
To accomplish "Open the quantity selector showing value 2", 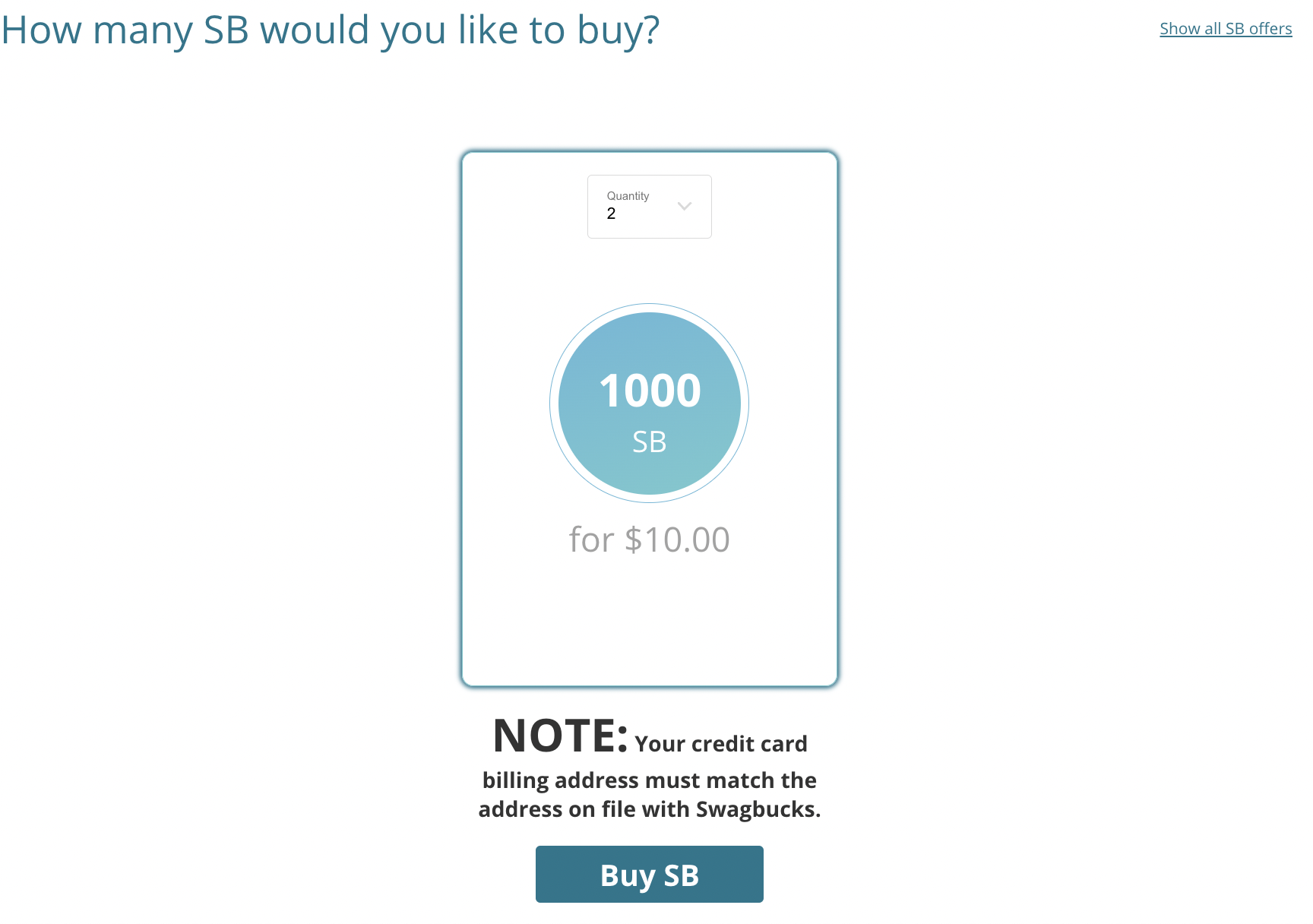I will [x=649, y=206].
